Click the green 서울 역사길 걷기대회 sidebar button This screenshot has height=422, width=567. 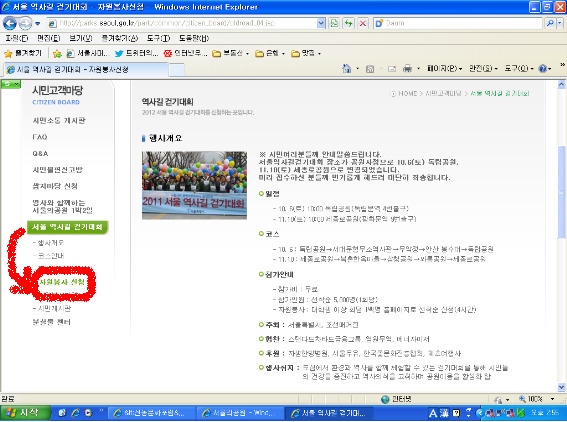pyautogui.click(x=67, y=227)
